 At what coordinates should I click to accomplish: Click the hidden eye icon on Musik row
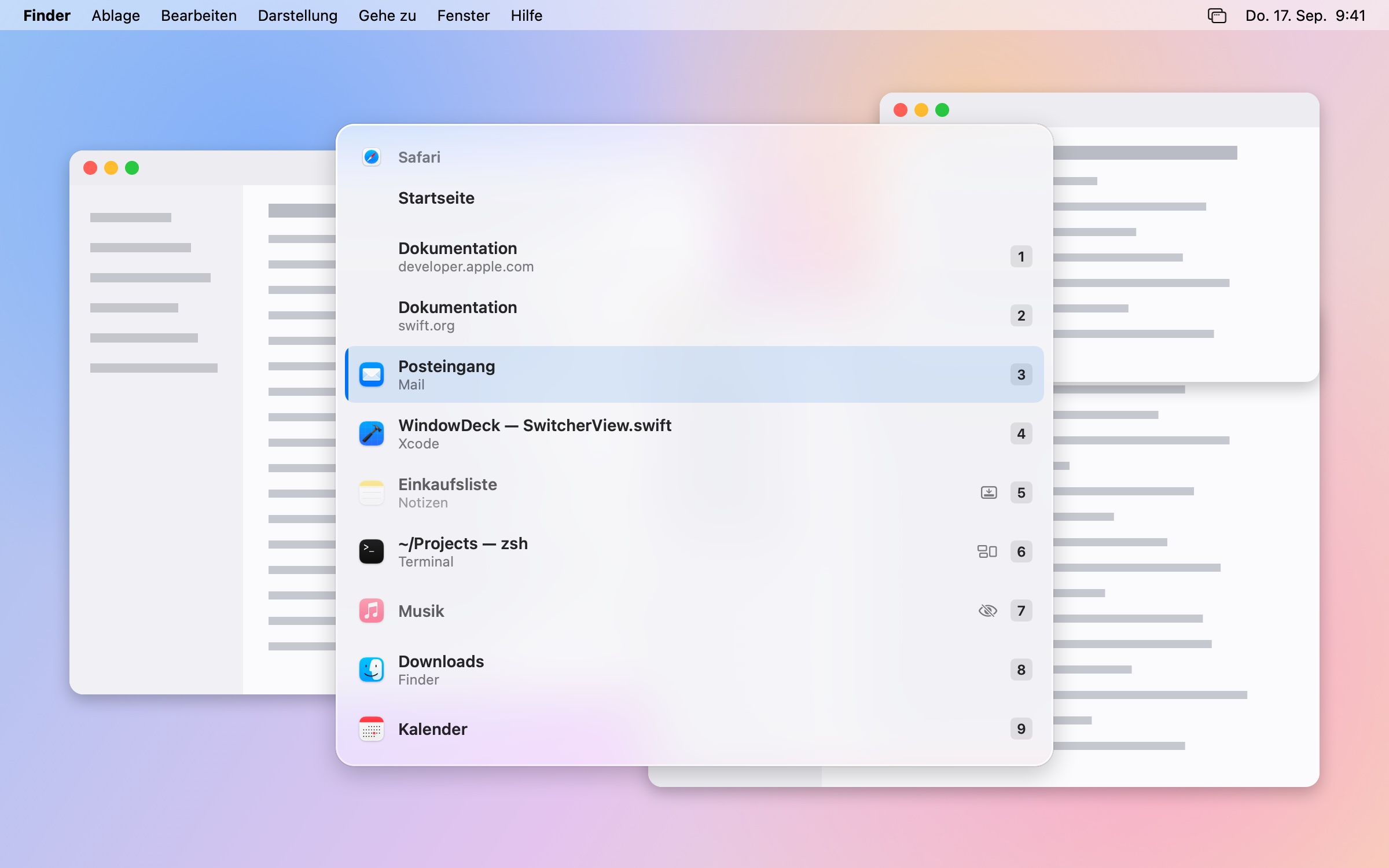click(987, 611)
